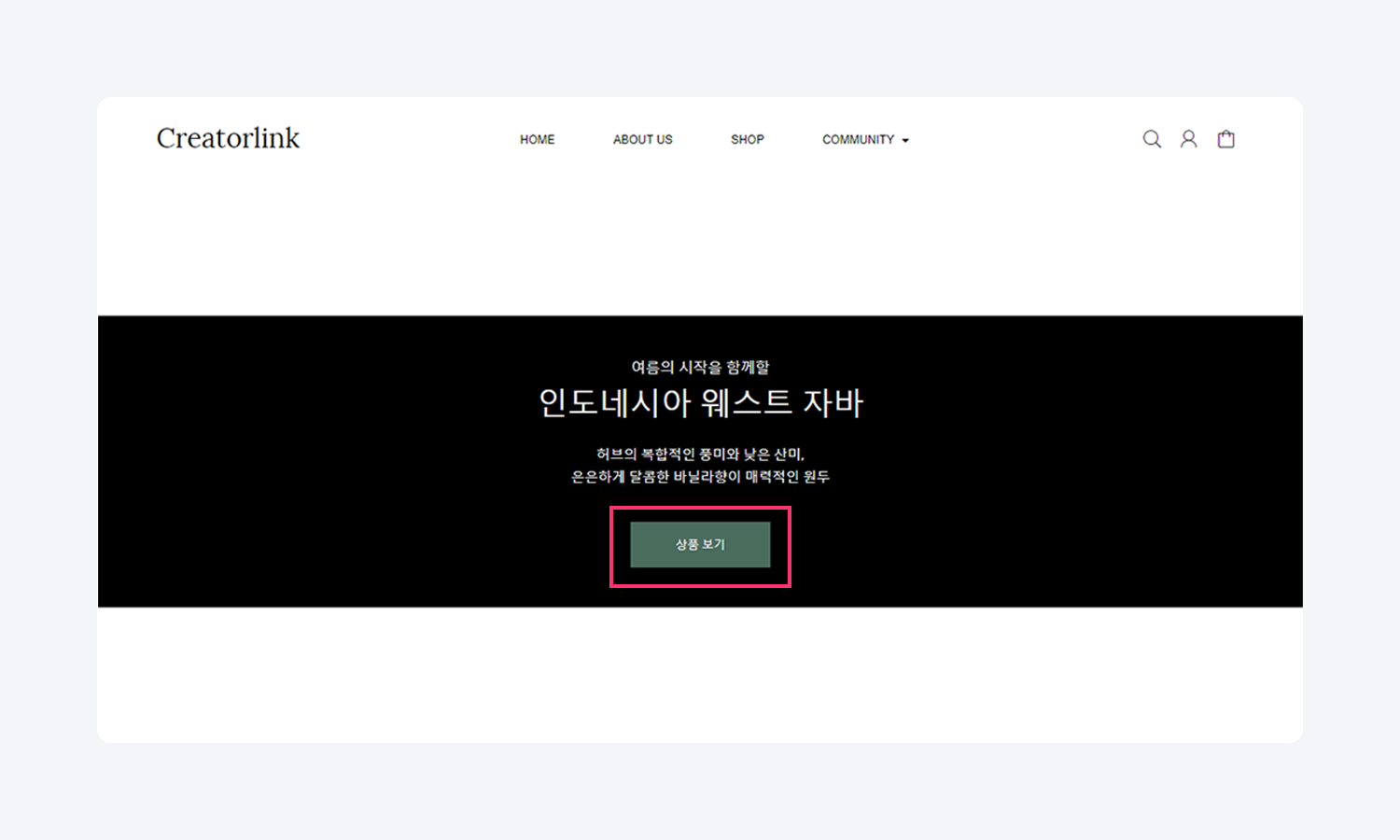Open the ABOUT US menu item
The image size is (1400, 840).
pyautogui.click(x=642, y=139)
